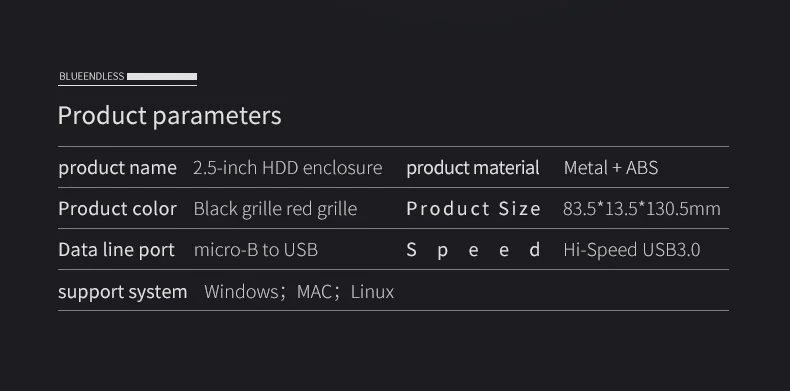Click the Product color label
Screen dimensions: 790x391
117,209
